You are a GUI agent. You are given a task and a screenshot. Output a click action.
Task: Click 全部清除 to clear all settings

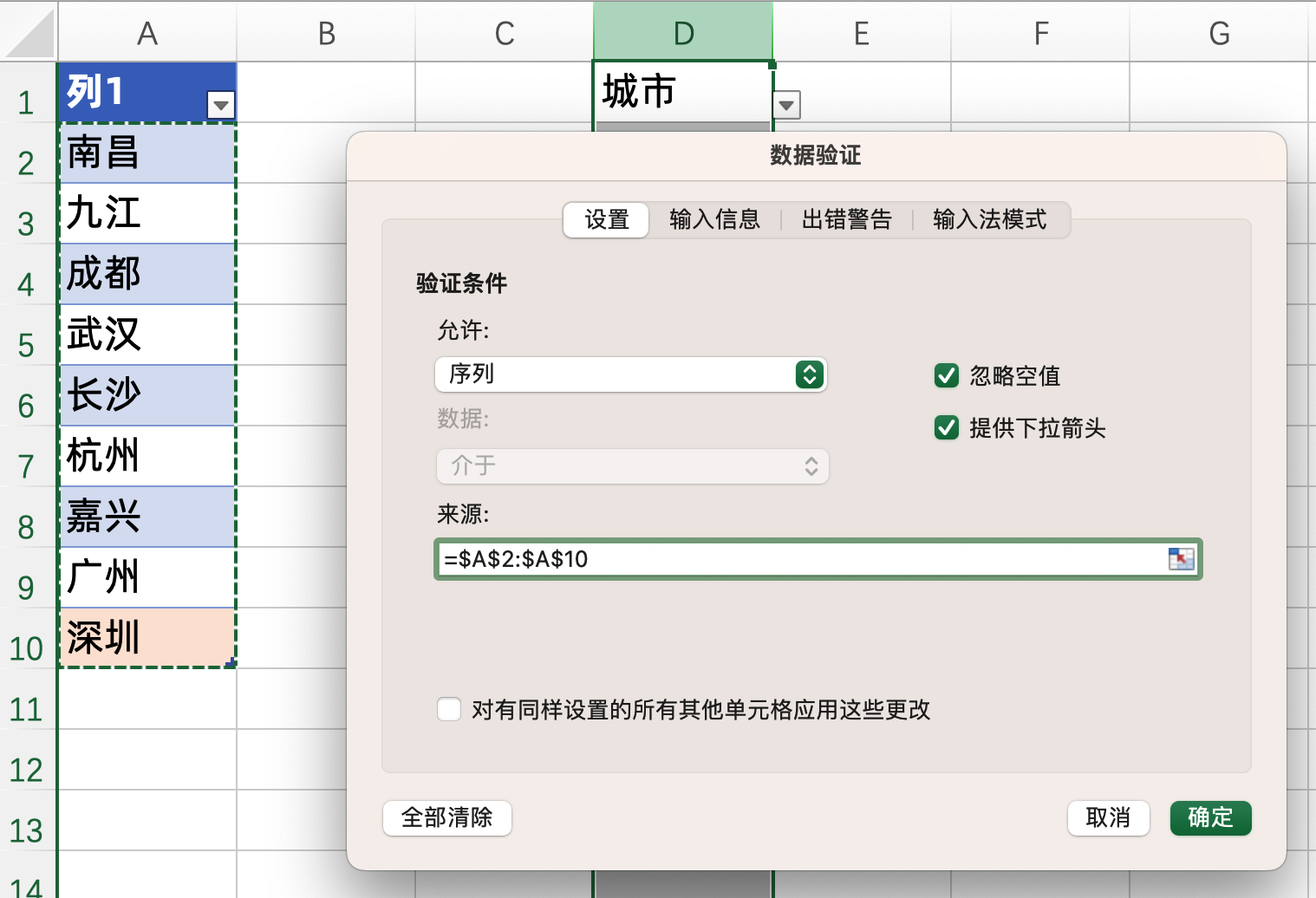coord(447,817)
